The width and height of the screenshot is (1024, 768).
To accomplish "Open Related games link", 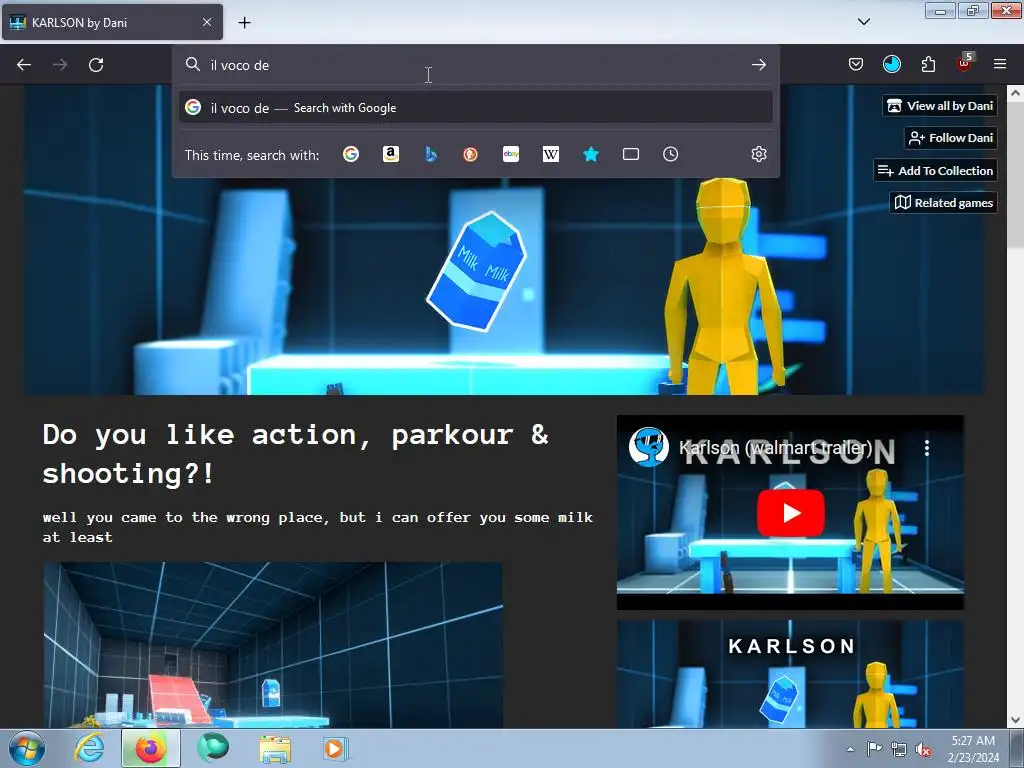I will point(943,202).
